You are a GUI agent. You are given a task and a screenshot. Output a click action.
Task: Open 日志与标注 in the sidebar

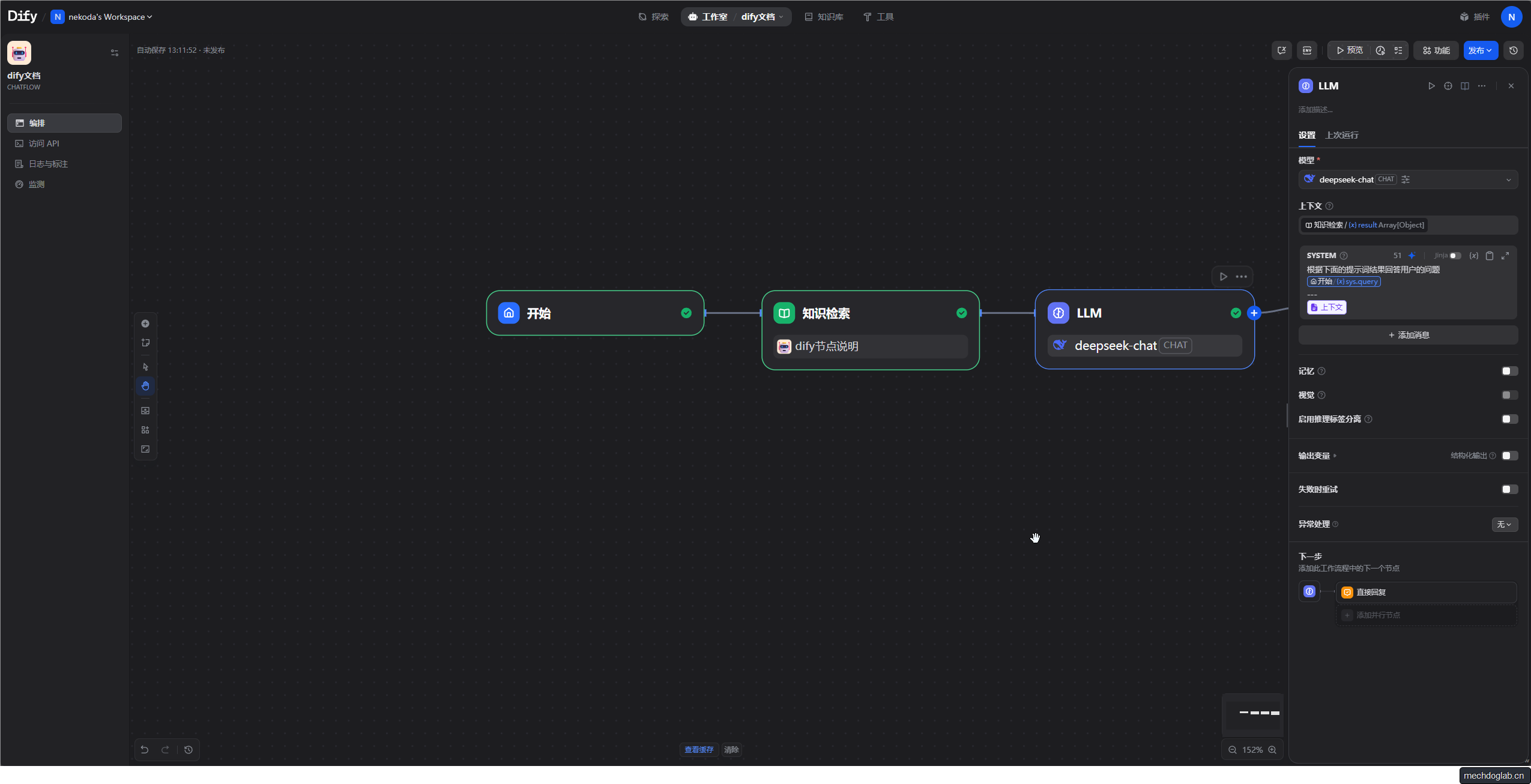[48, 164]
